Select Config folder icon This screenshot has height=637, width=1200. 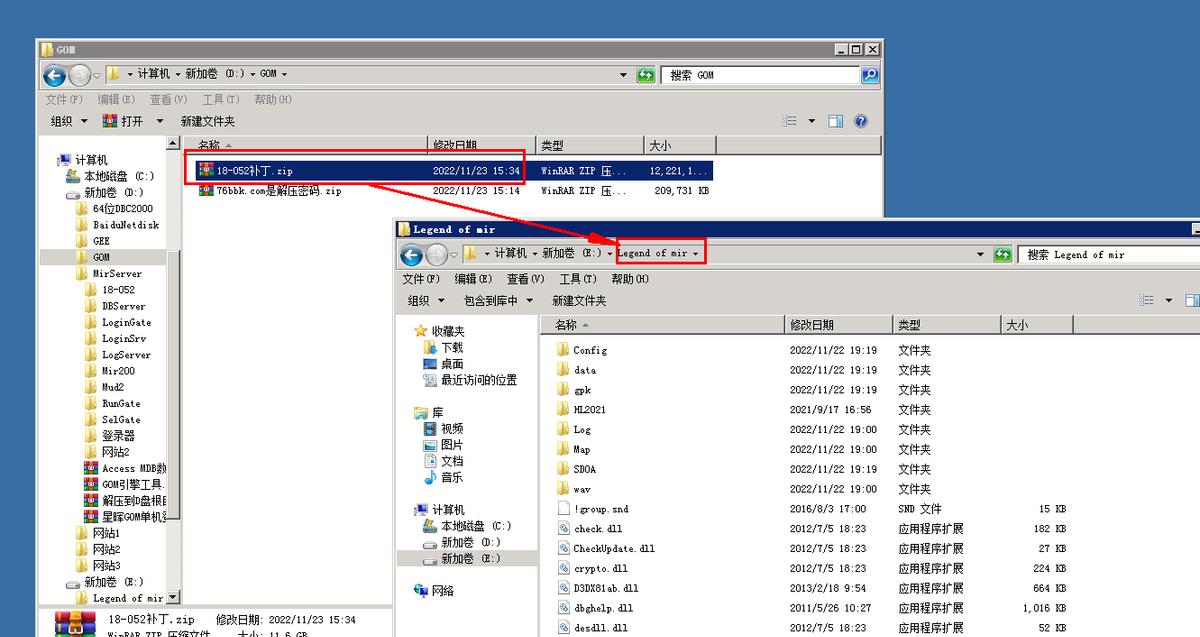click(x=563, y=350)
